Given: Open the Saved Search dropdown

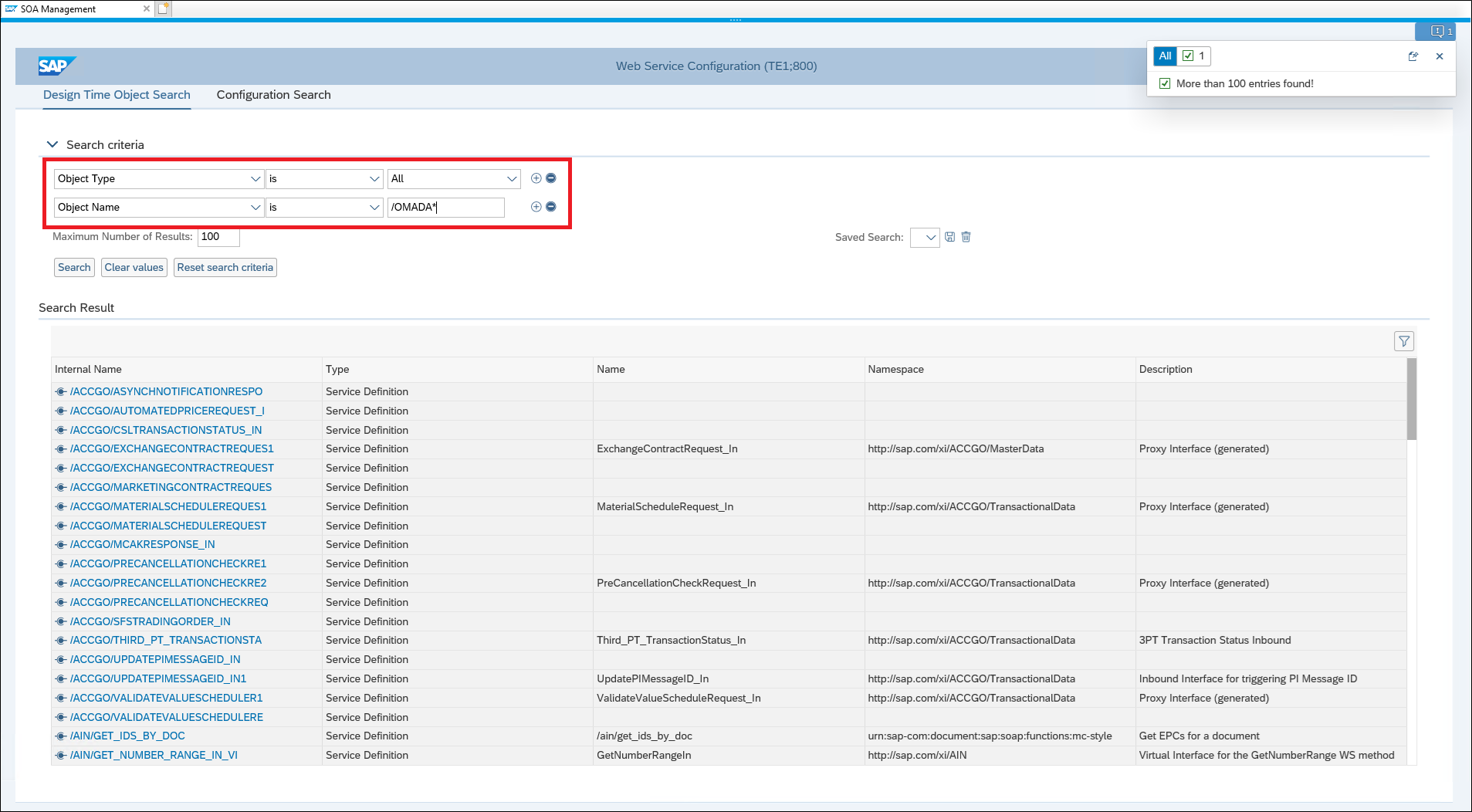Looking at the screenshot, I should [925, 238].
